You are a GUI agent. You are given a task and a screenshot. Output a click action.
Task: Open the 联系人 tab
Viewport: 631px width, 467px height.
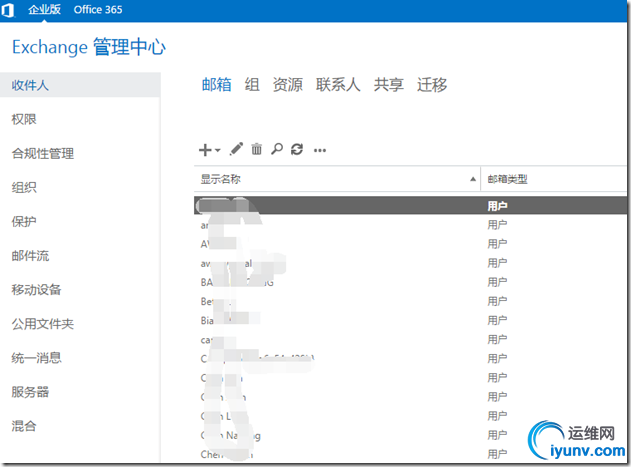pyautogui.click(x=338, y=85)
